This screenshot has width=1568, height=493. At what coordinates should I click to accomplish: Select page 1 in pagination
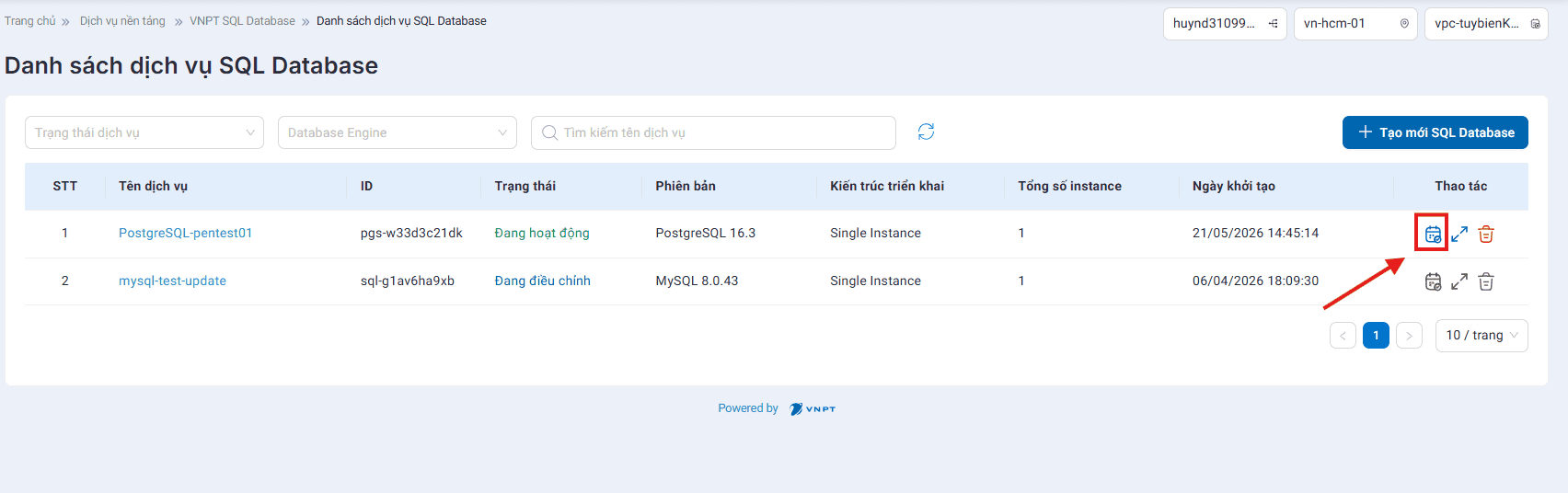pos(1376,336)
